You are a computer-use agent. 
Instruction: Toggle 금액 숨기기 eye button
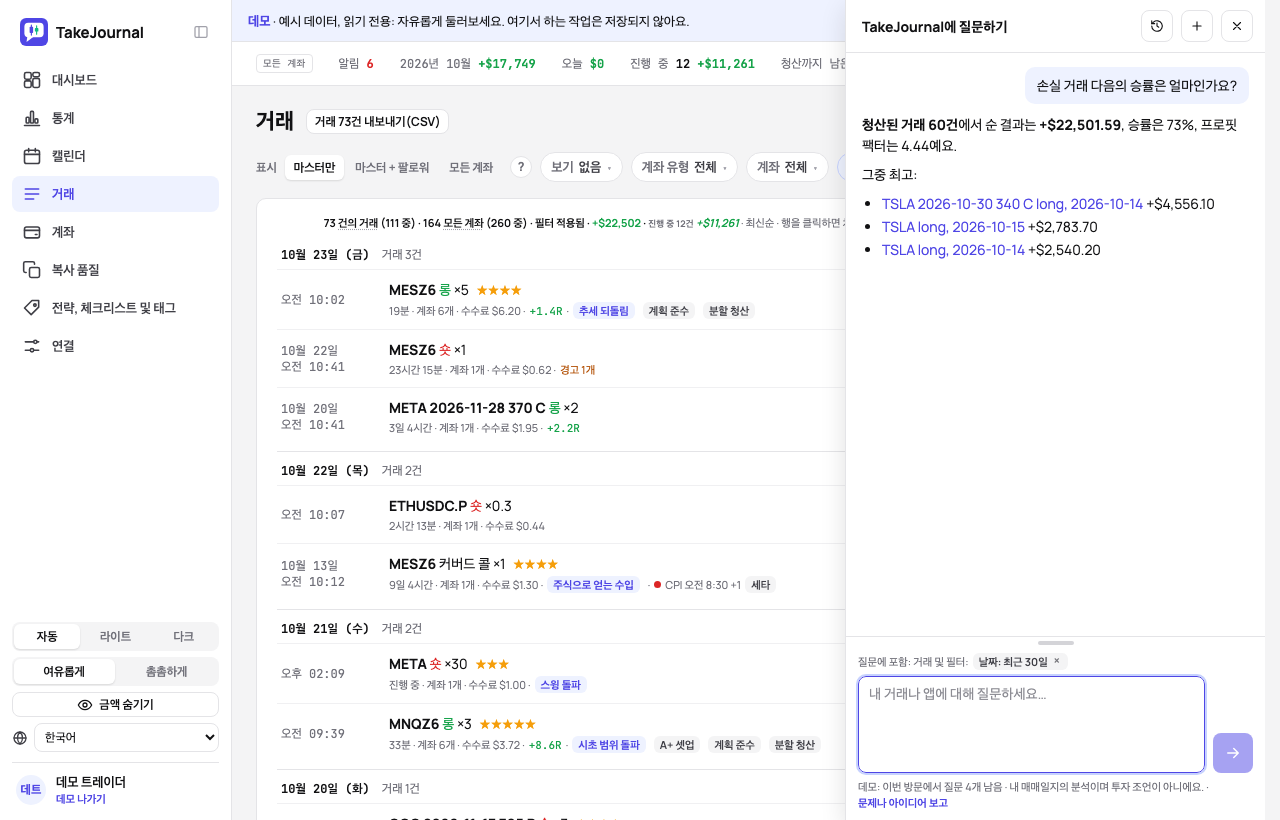(x=115, y=705)
